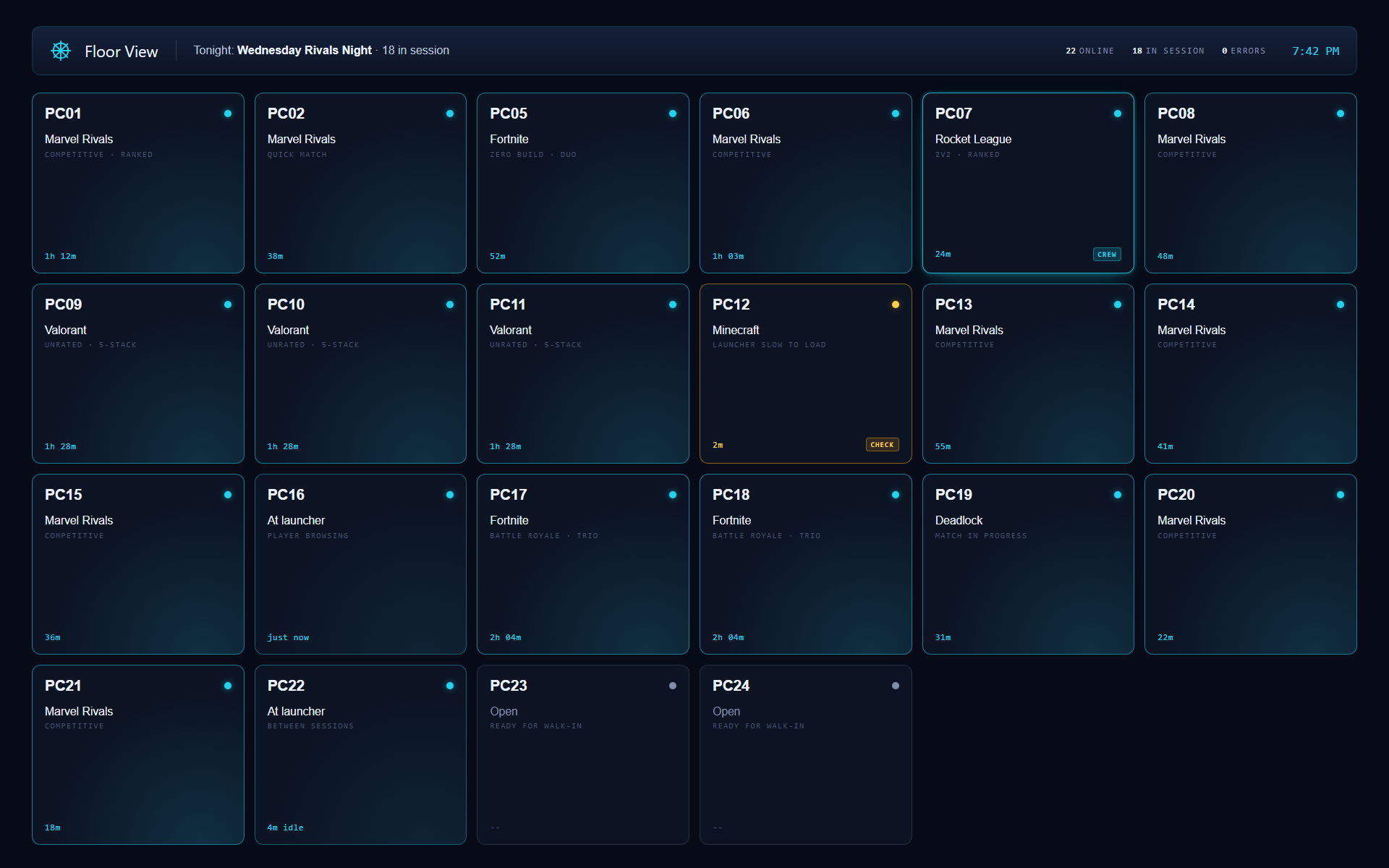Click the just now timer on PC16
Screen dimensions: 1389x868
pos(288,637)
